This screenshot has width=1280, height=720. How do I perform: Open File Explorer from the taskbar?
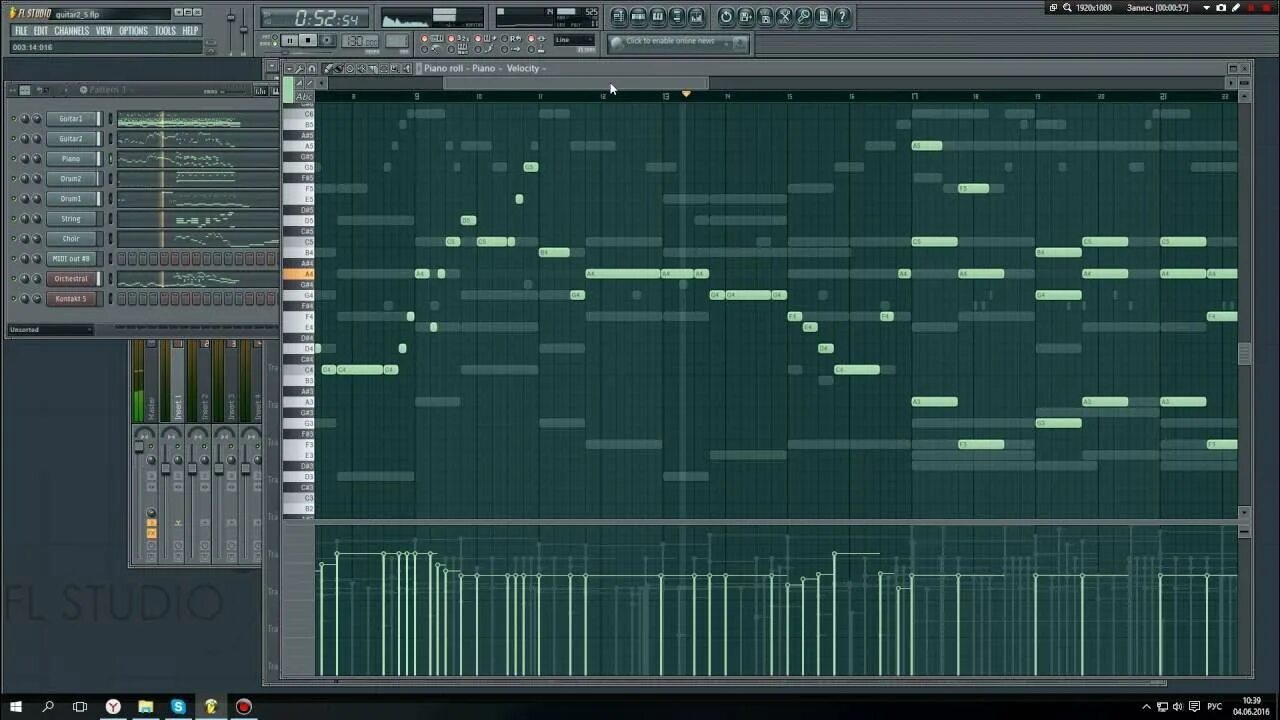[x=145, y=707]
